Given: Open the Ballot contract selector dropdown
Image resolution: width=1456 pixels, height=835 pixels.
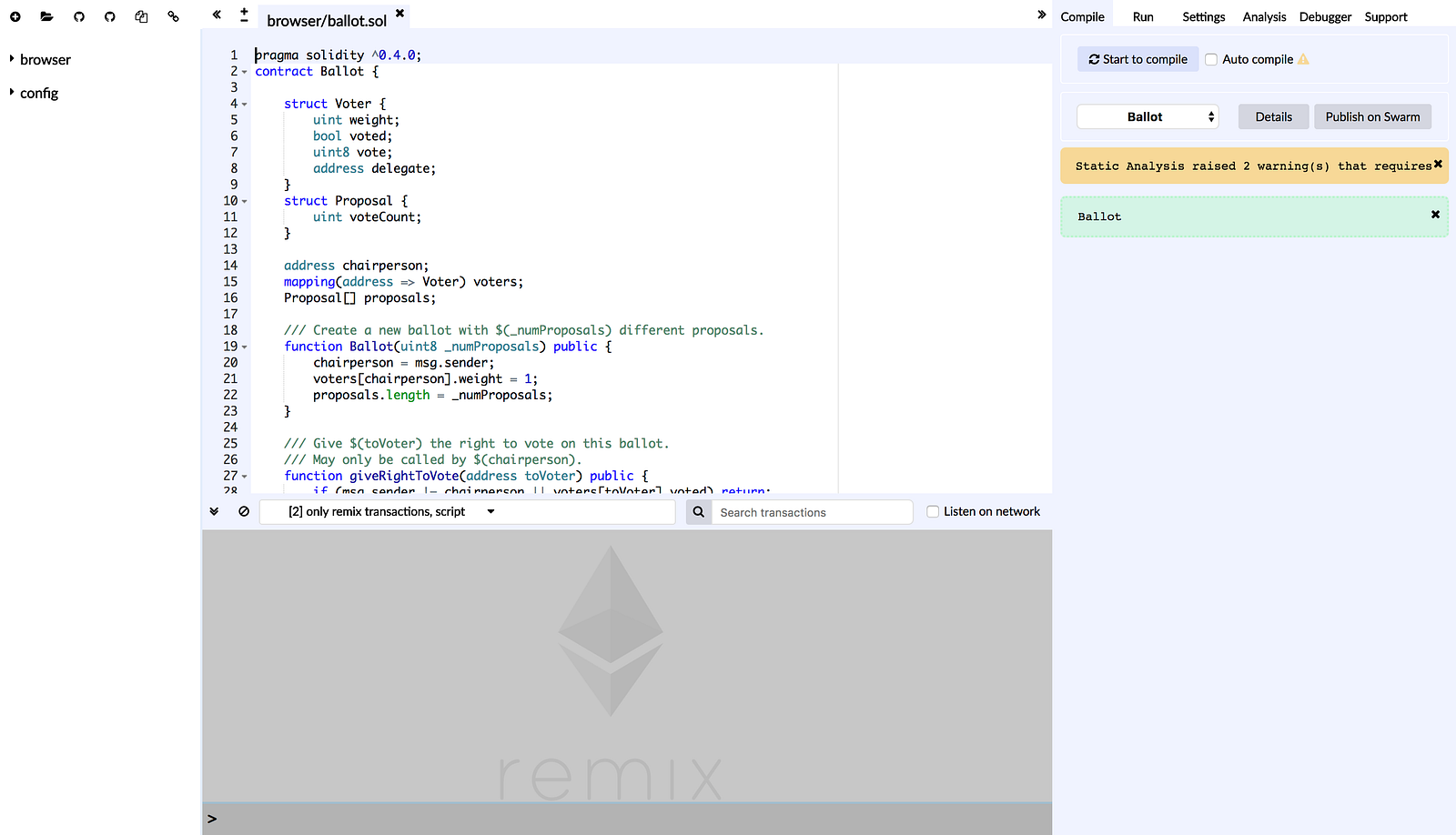Looking at the screenshot, I should point(1148,116).
